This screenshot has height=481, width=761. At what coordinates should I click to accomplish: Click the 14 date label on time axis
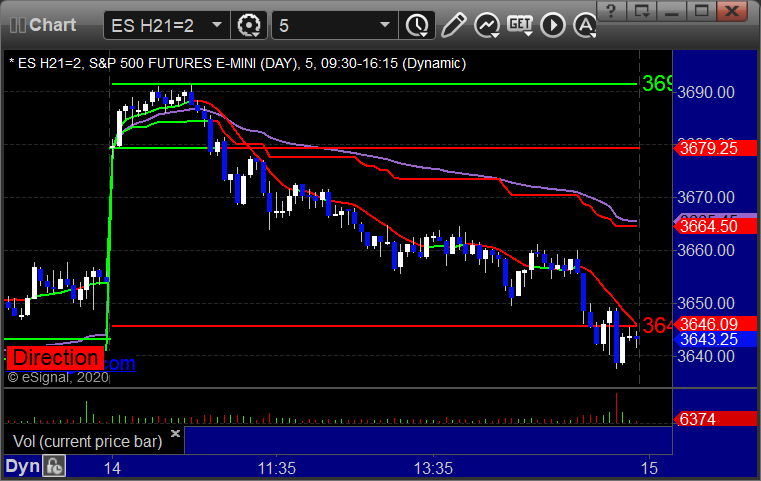tap(112, 468)
